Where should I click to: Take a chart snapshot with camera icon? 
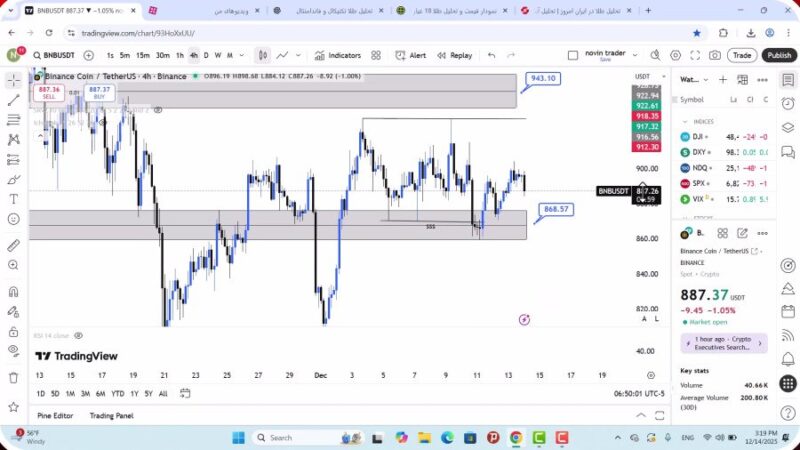point(715,55)
